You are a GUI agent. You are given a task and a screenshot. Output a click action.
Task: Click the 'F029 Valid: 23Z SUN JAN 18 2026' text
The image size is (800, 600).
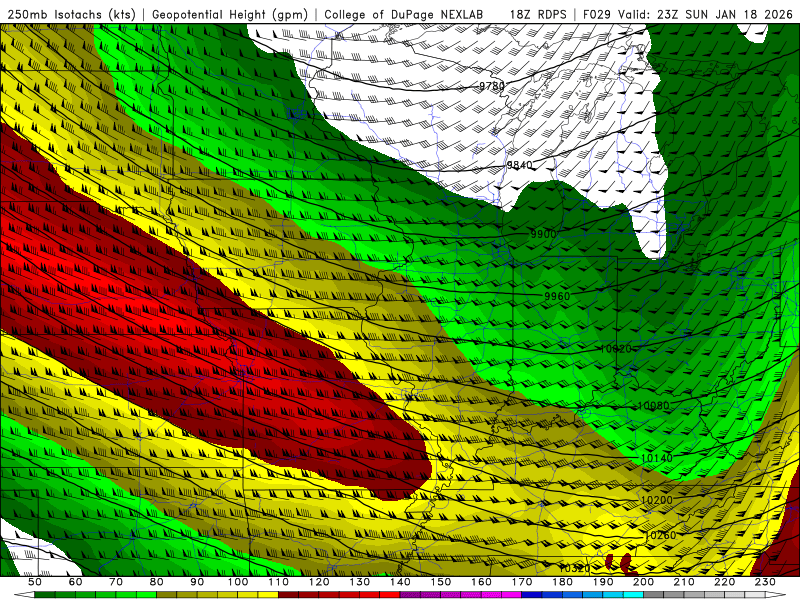pos(688,15)
